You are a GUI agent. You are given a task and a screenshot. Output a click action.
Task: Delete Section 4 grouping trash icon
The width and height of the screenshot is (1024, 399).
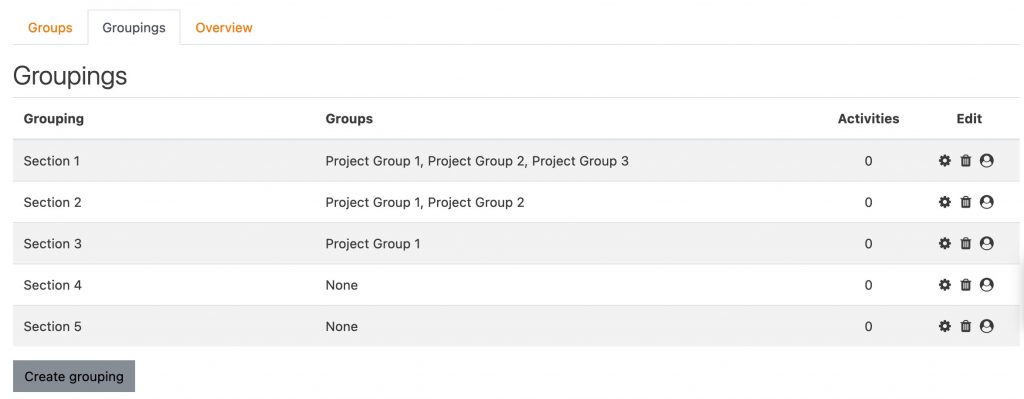coord(965,285)
